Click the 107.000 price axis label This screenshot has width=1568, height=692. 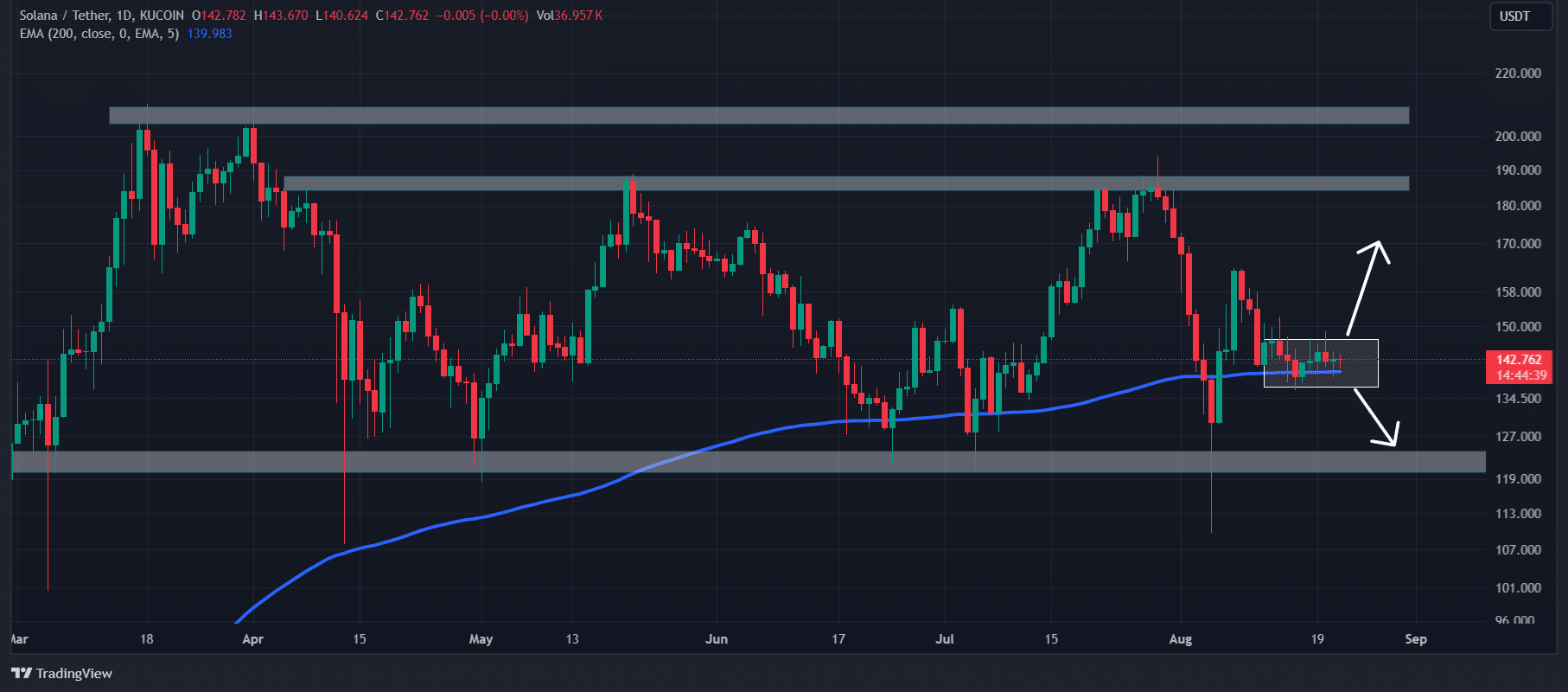[1518, 549]
